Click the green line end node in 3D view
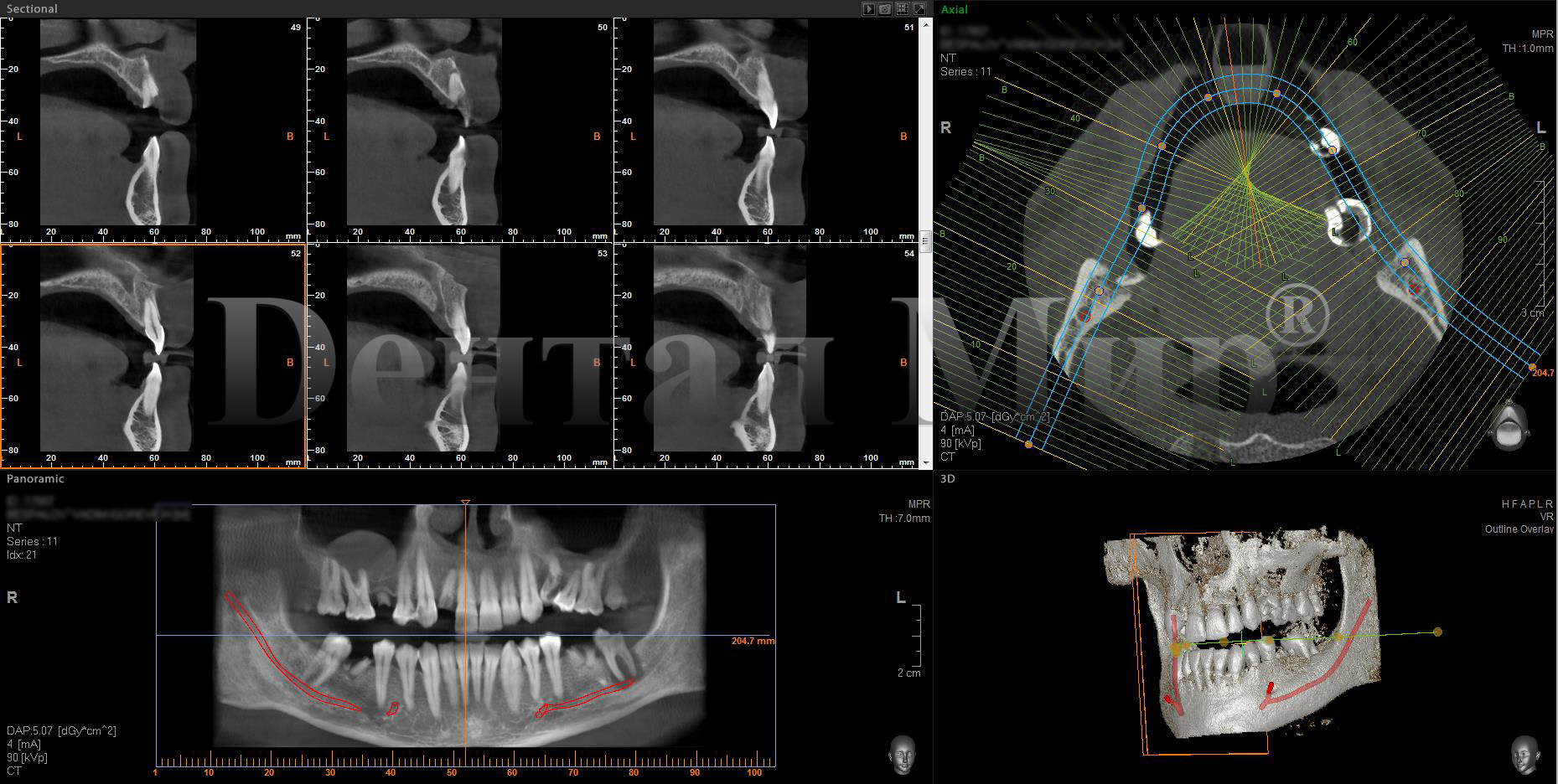Screen dimensions: 1558x784 1437,632
